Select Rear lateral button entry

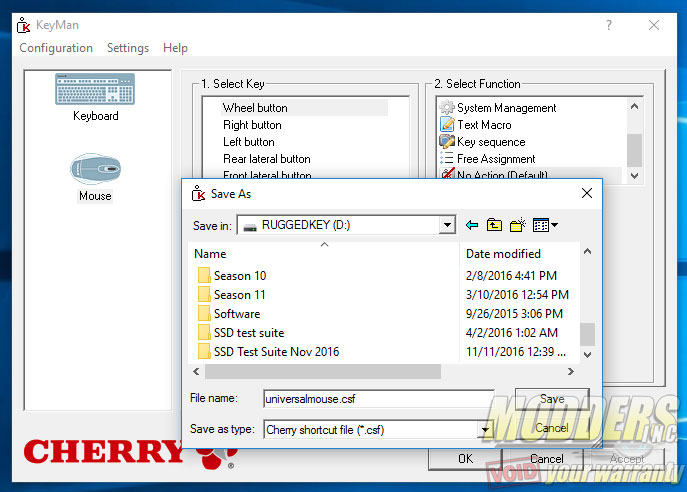pos(267,159)
